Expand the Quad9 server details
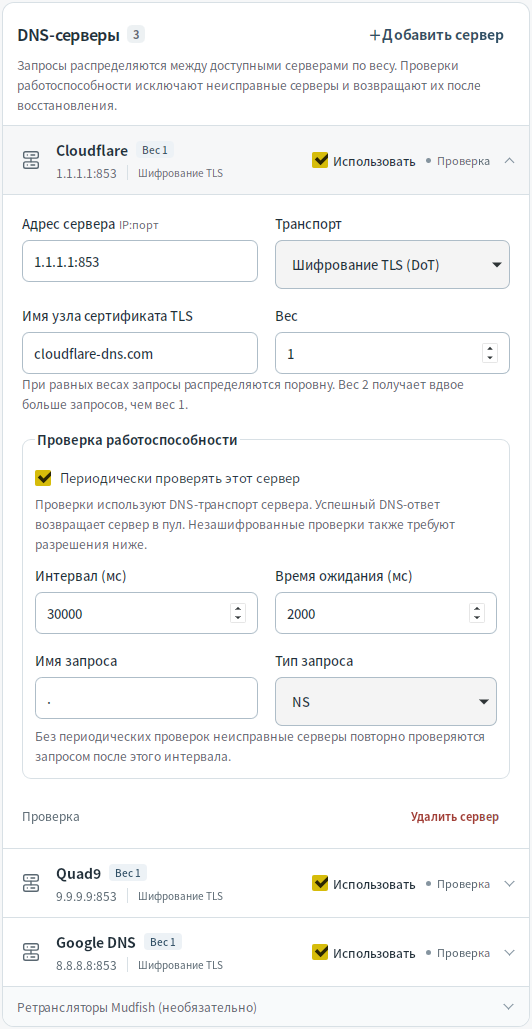The image size is (532, 1029). 510,884
